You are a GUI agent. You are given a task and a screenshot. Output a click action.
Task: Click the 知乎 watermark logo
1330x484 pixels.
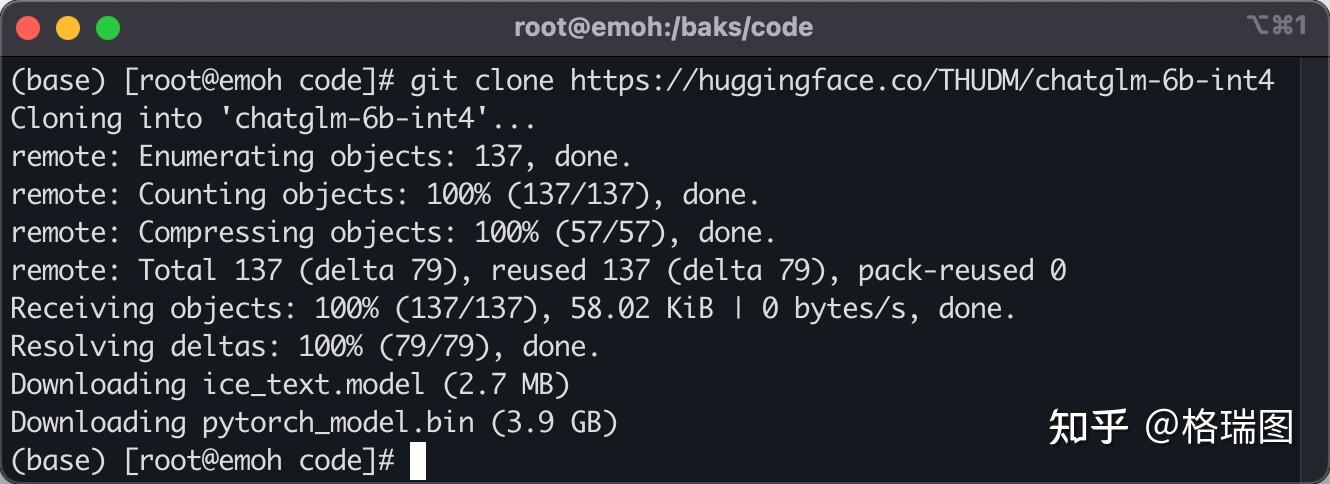[x=1089, y=427]
